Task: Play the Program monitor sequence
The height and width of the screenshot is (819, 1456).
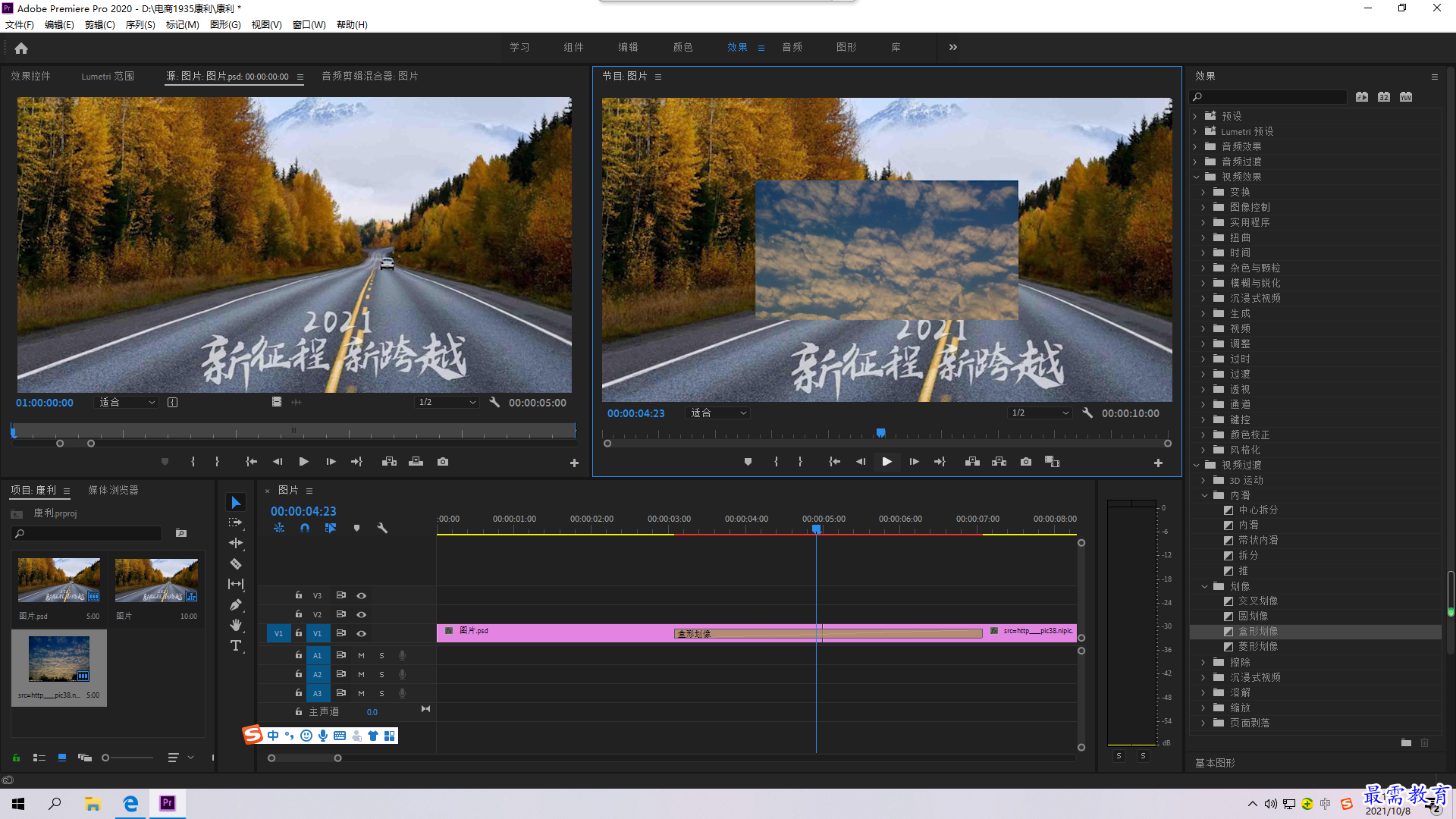Action: point(886,462)
